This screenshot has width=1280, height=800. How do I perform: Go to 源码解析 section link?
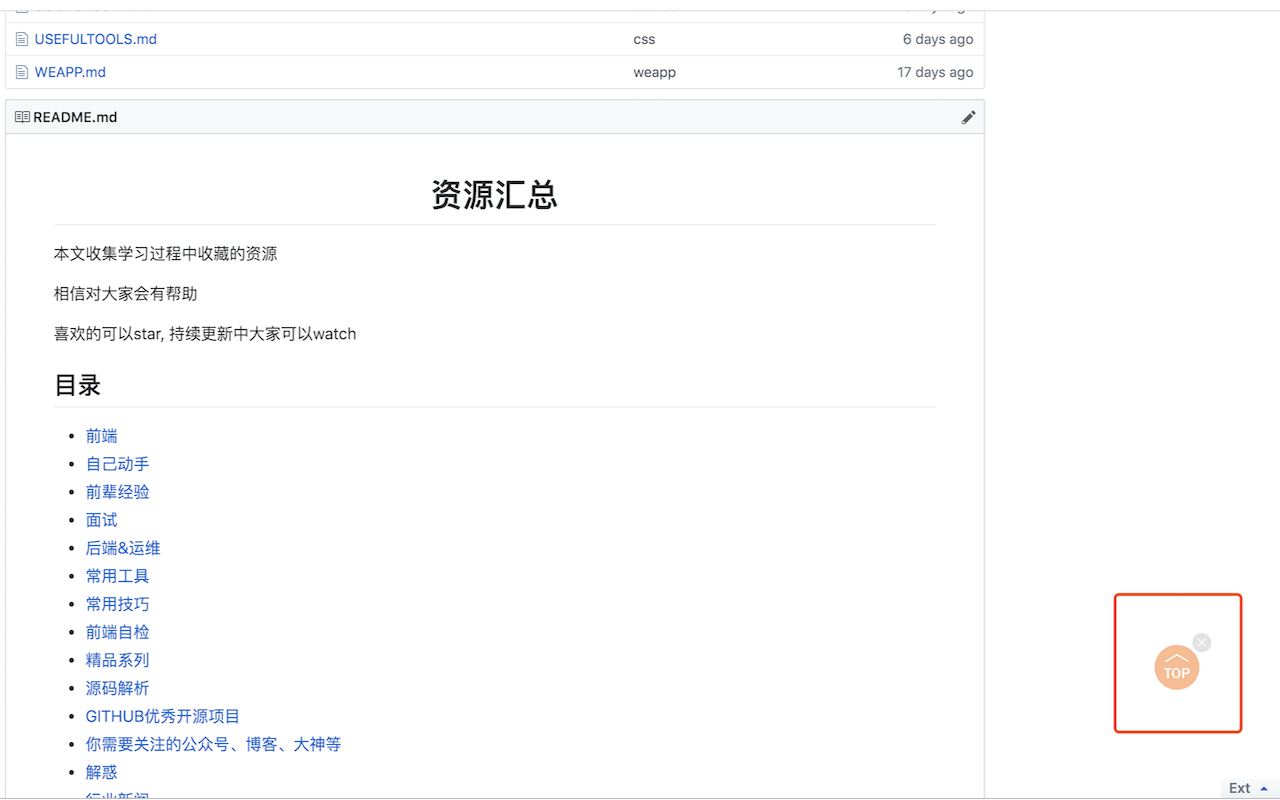pyautogui.click(x=118, y=688)
